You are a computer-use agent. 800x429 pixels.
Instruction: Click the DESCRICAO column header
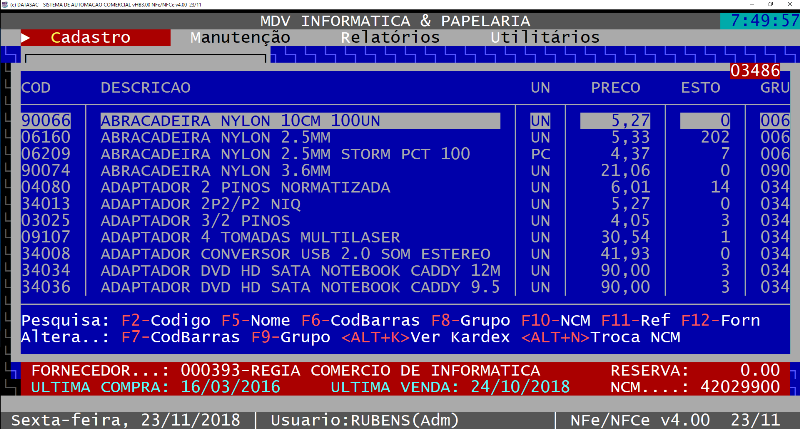point(145,87)
